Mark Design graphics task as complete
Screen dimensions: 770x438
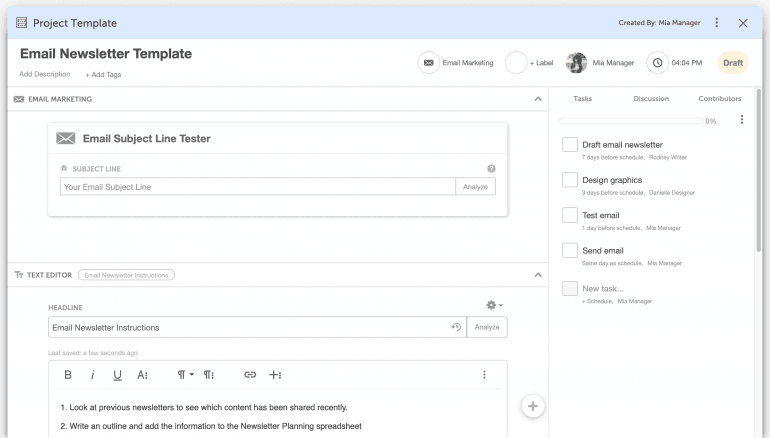pos(569,180)
